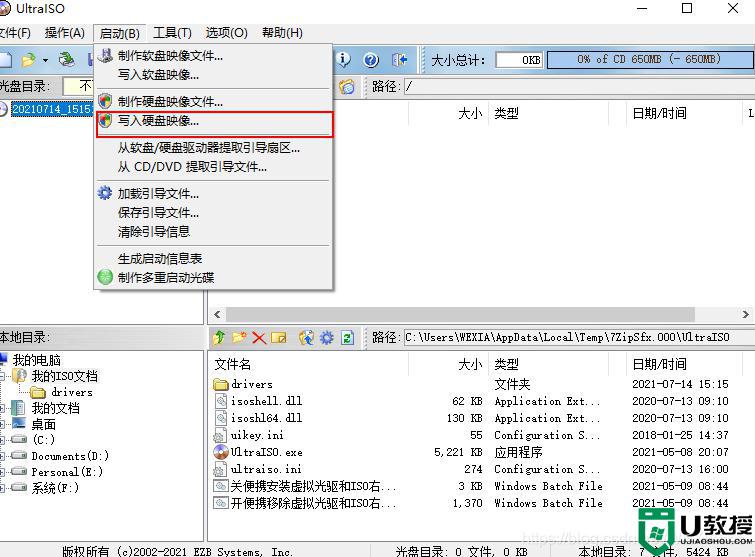Click the uikey.ini file icon
The image size is (755, 557).
click(x=220, y=435)
